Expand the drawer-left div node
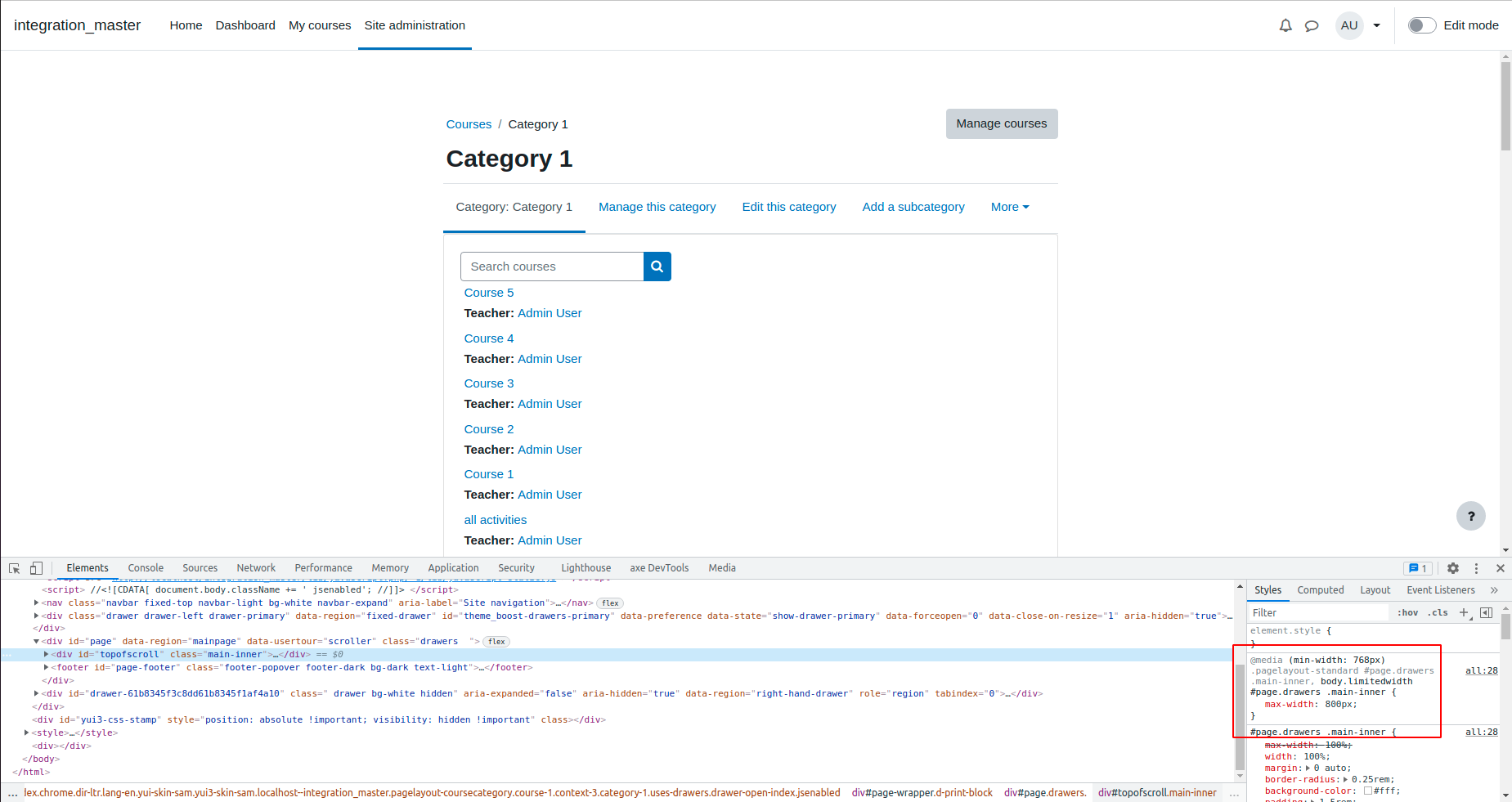The height and width of the screenshot is (802, 1512). (x=36, y=616)
